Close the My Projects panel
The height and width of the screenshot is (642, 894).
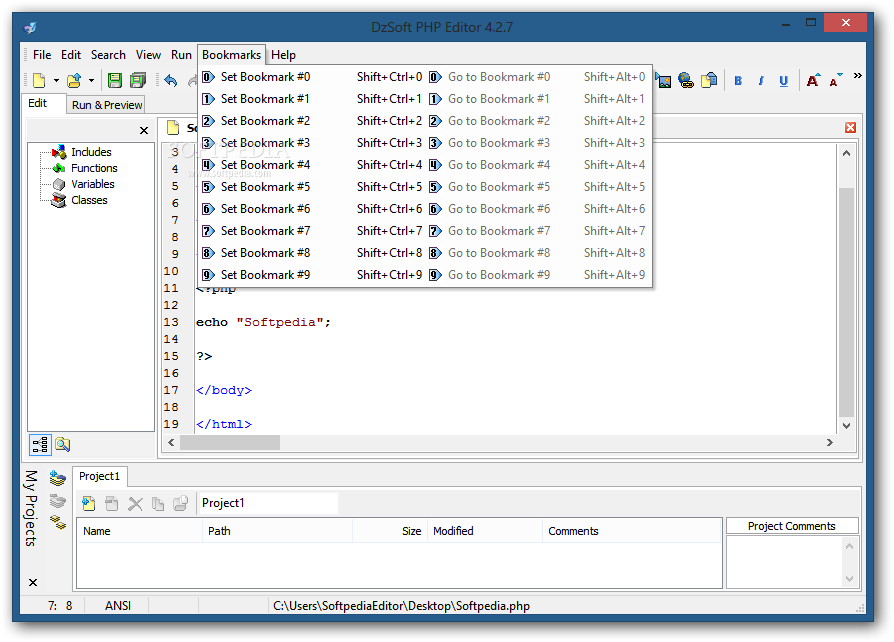click(33, 583)
